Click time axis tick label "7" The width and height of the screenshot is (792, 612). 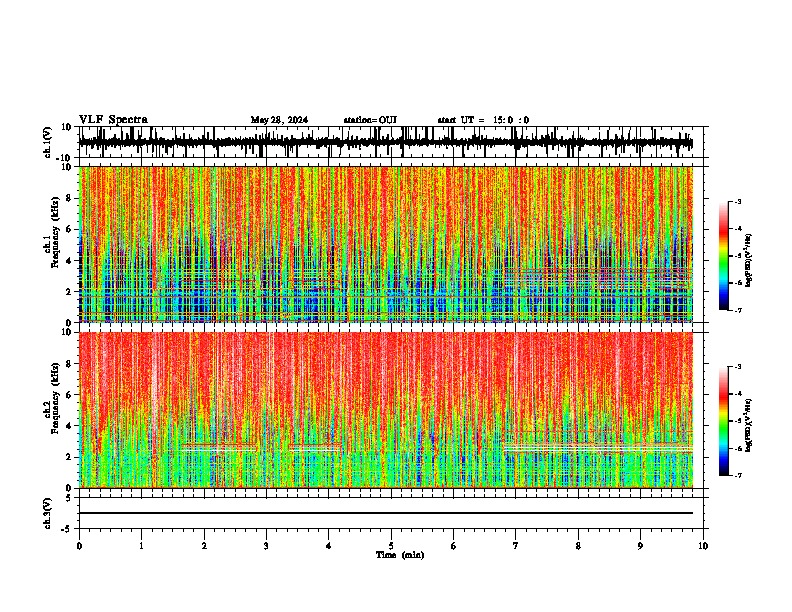pyautogui.click(x=516, y=546)
